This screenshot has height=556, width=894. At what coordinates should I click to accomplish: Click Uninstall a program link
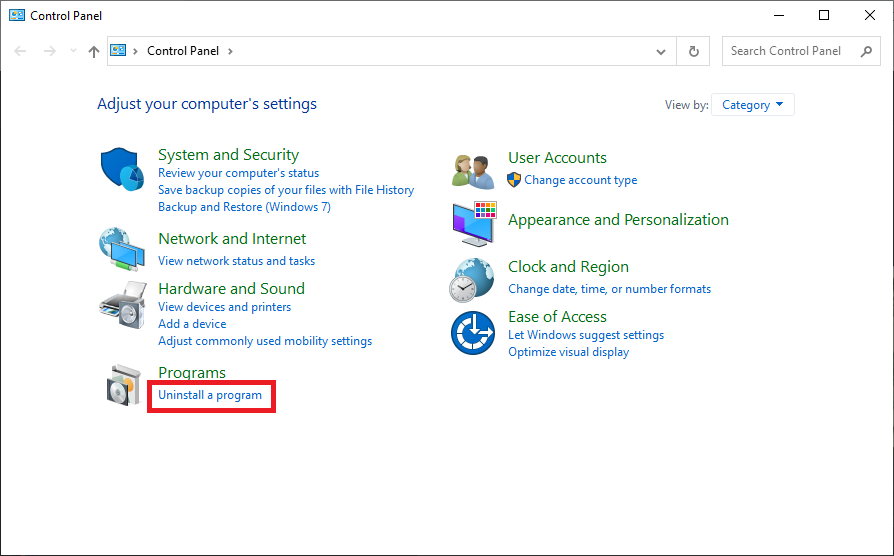coord(210,395)
